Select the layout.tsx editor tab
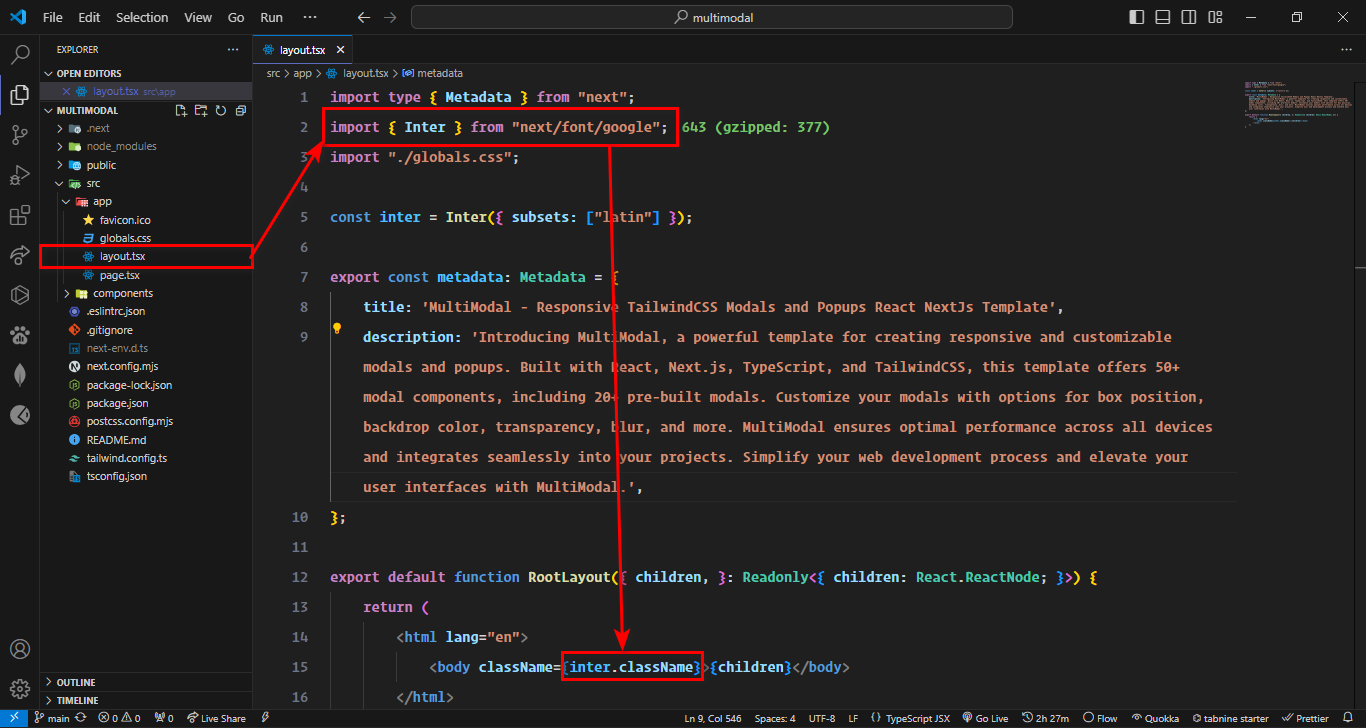 pyautogui.click(x=302, y=49)
